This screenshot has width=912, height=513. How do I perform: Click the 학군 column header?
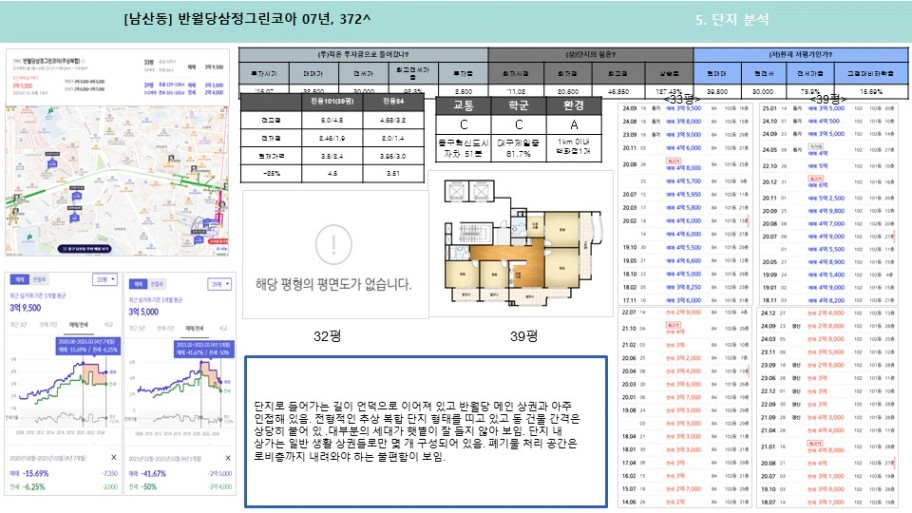click(x=518, y=106)
